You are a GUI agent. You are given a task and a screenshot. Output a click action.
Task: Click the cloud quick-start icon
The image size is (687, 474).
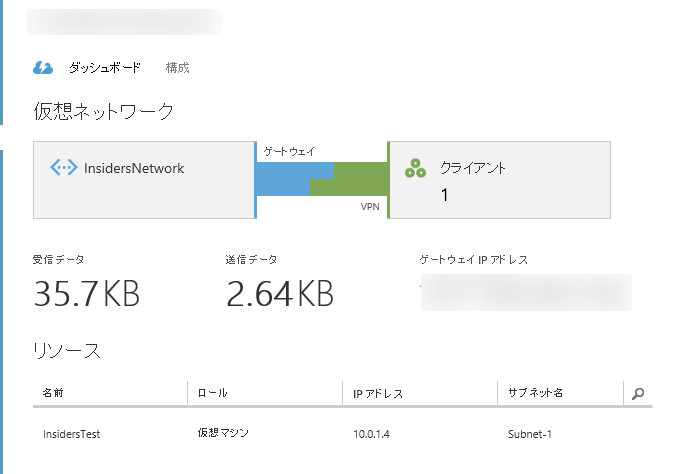tap(43, 68)
